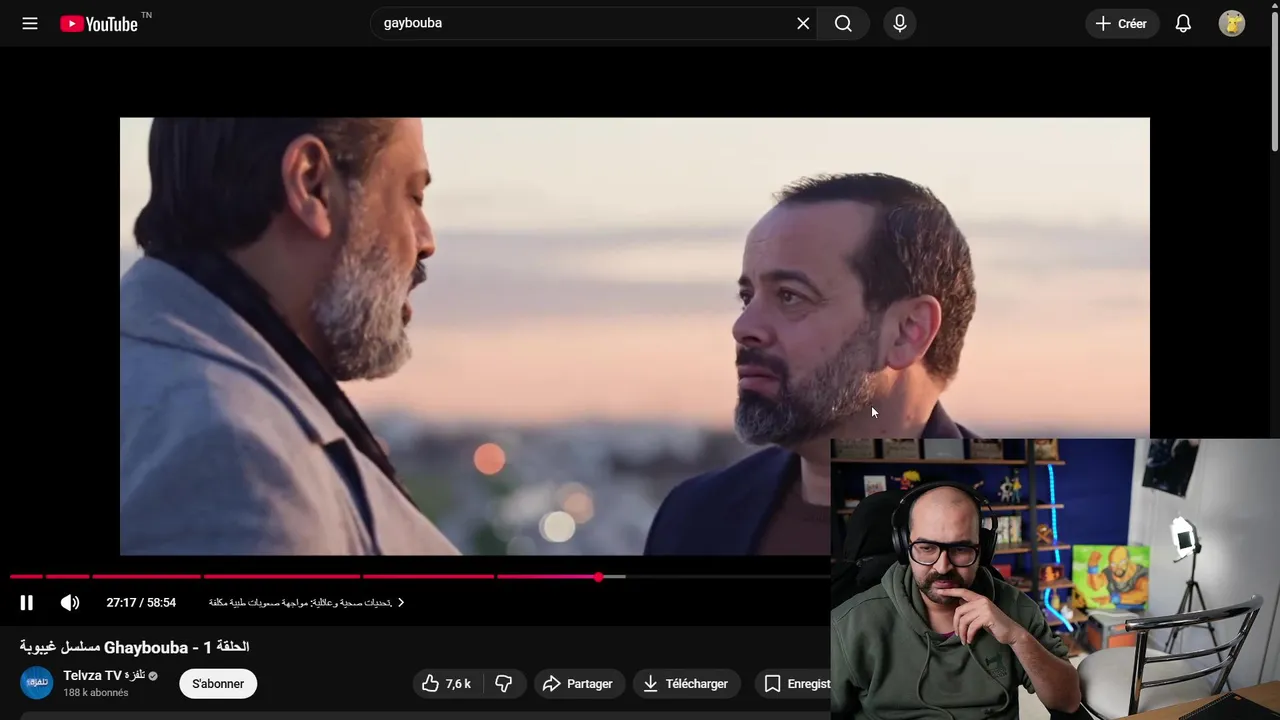Open the account avatar menu

pyautogui.click(x=1232, y=23)
